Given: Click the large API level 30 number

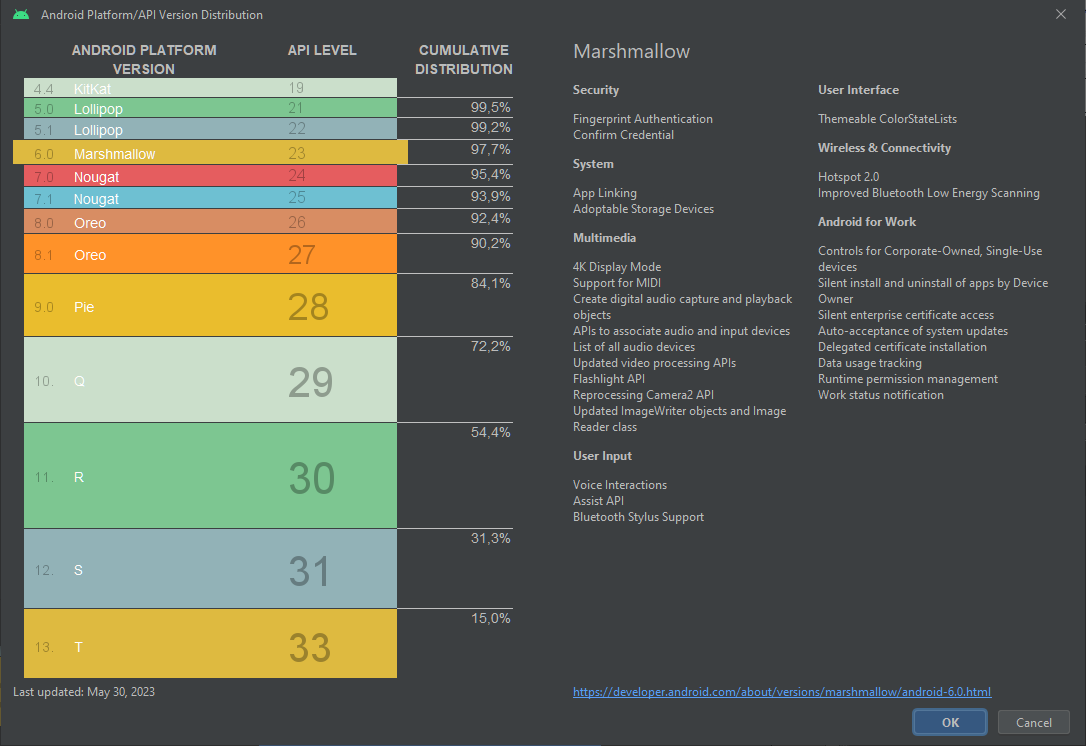Looking at the screenshot, I should pyautogui.click(x=311, y=478).
